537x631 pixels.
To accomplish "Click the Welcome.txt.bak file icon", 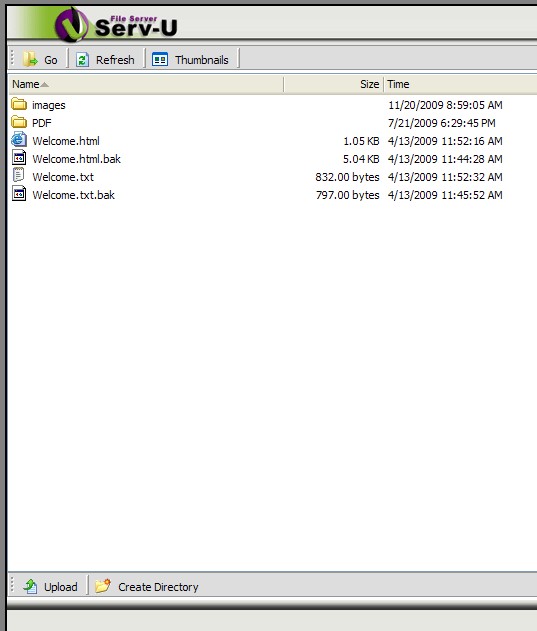I will 19,194.
